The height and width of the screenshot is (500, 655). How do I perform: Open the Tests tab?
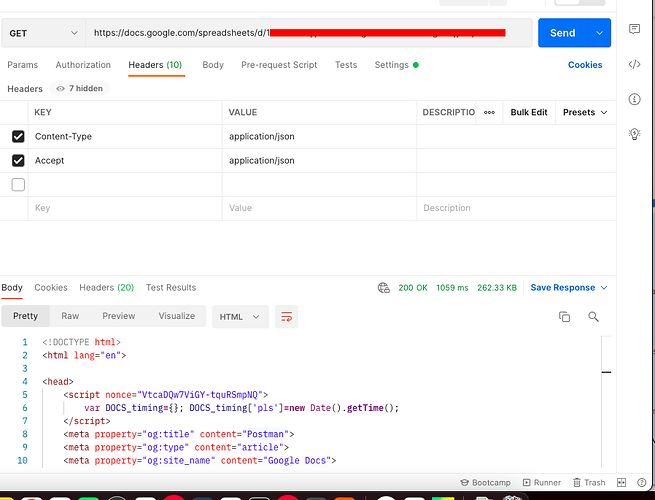(346, 65)
